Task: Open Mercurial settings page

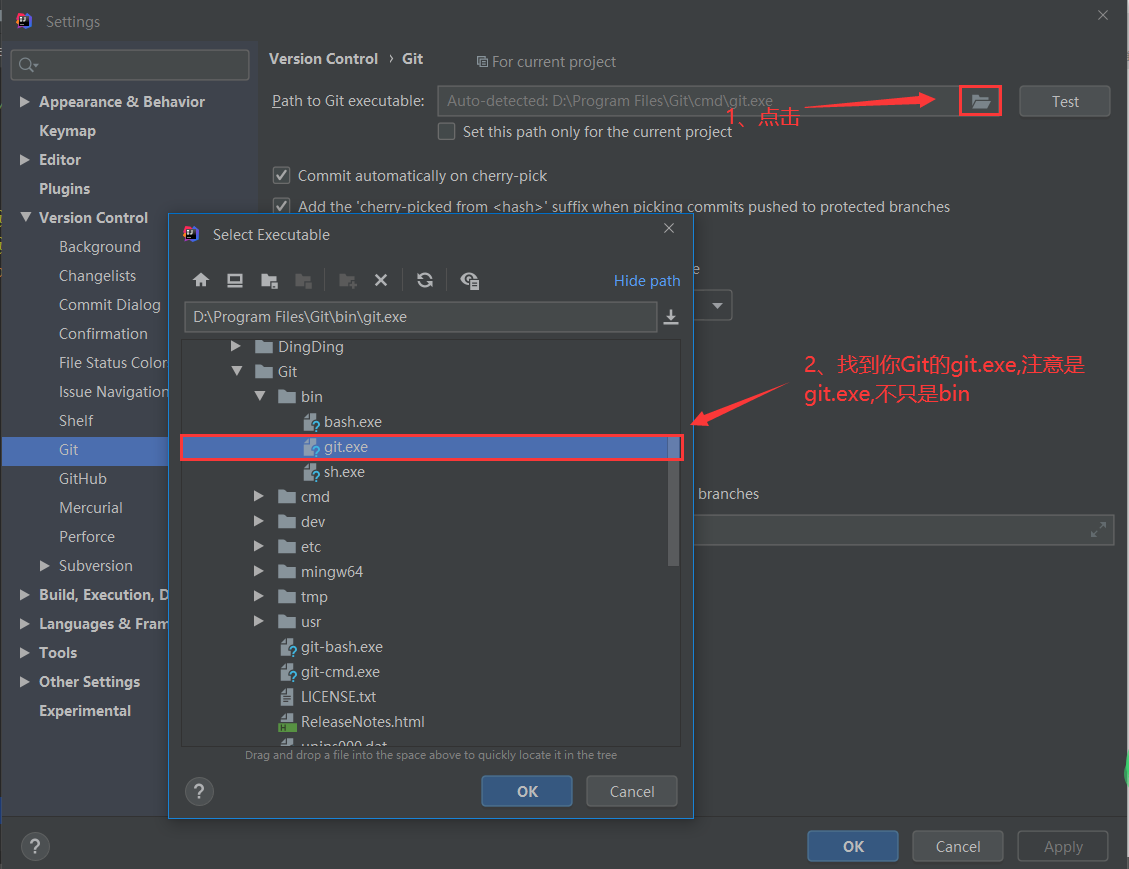Action: (91, 508)
